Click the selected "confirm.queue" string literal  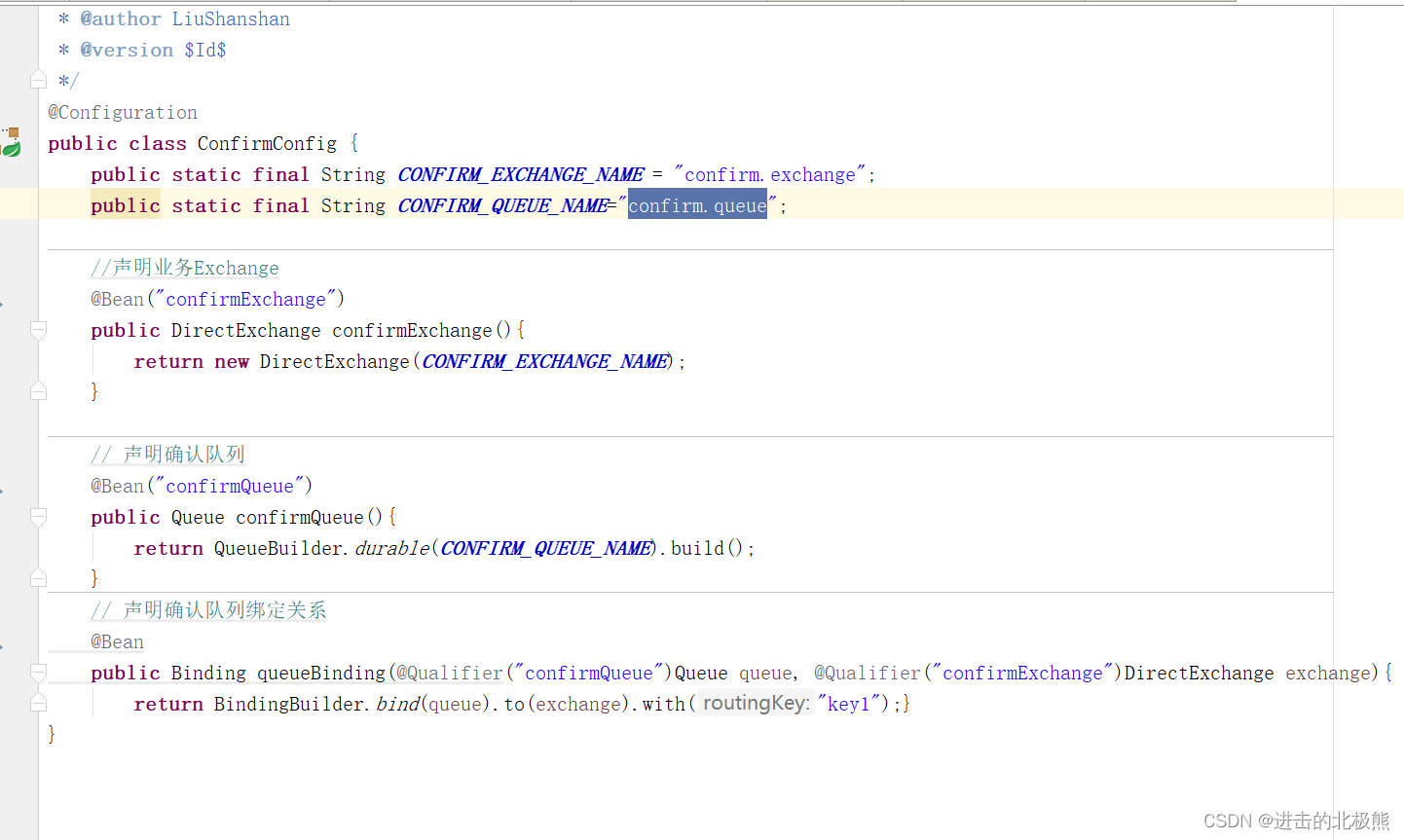tap(697, 205)
